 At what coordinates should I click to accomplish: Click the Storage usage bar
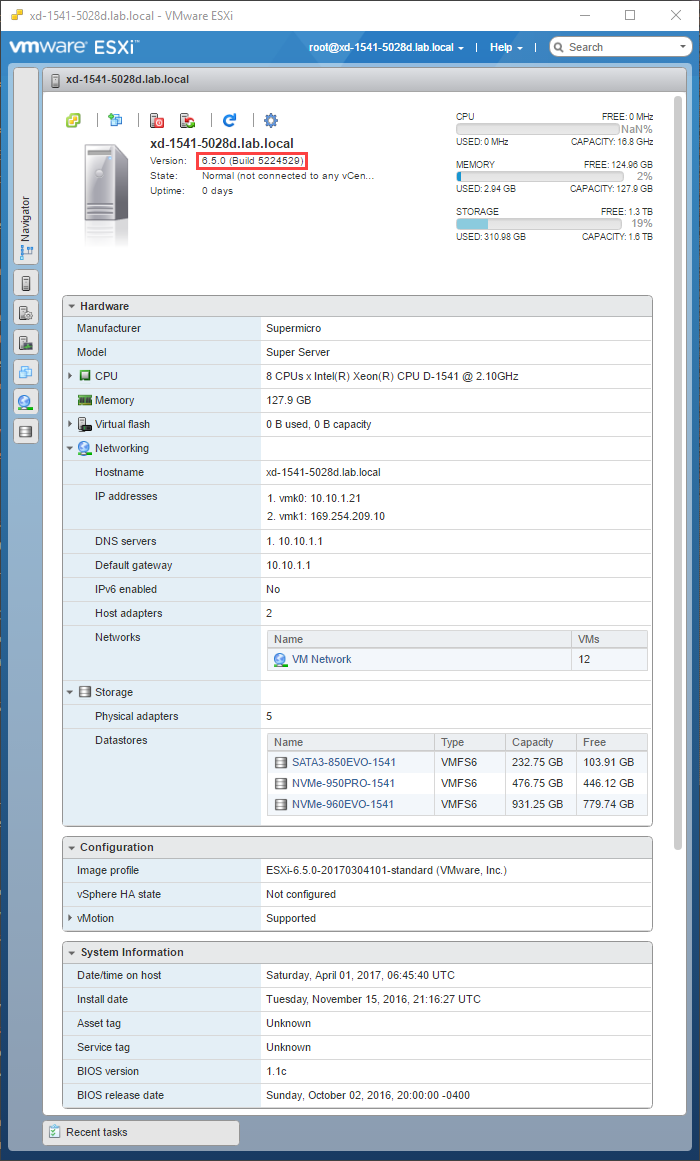click(x=538, y=224)
